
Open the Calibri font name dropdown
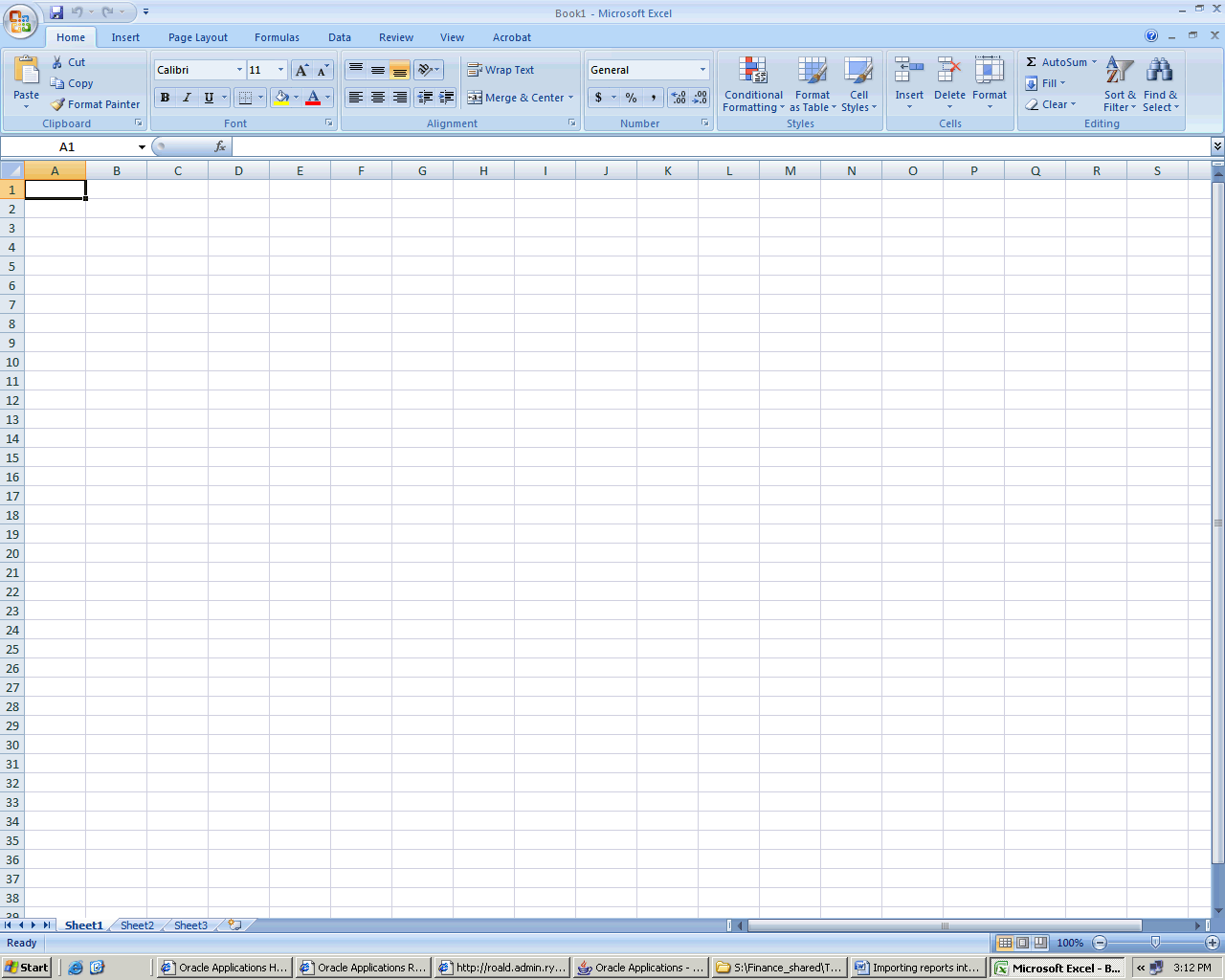(x=239, y=70)
